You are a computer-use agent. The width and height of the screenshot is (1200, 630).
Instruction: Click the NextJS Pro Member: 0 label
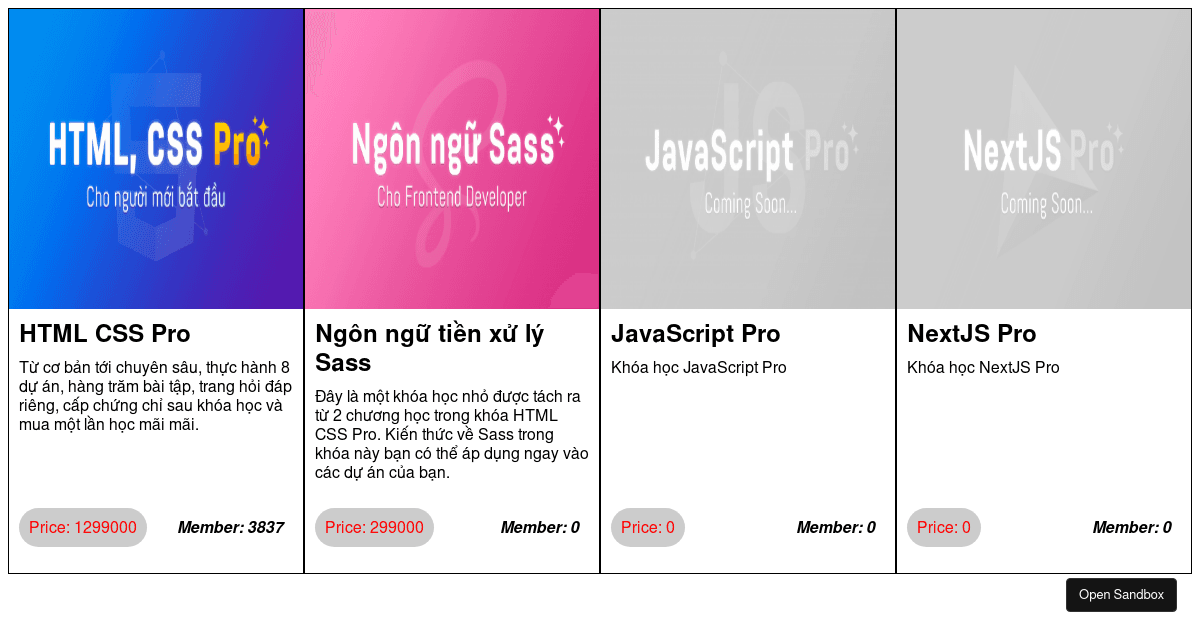coord(1132,527)
